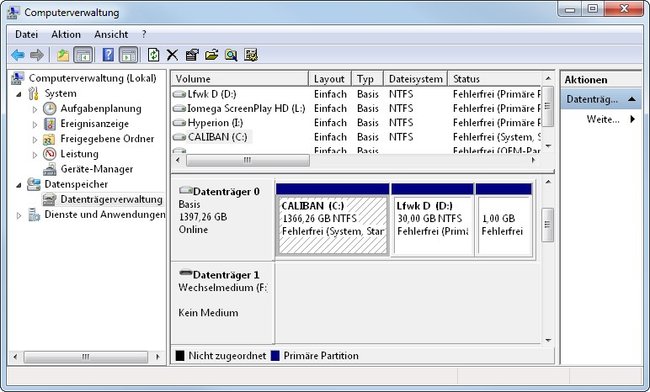Select Geräte-Manager in the tree
The image size is (650, 392).
pyautogui.click(x=97, y=169)
